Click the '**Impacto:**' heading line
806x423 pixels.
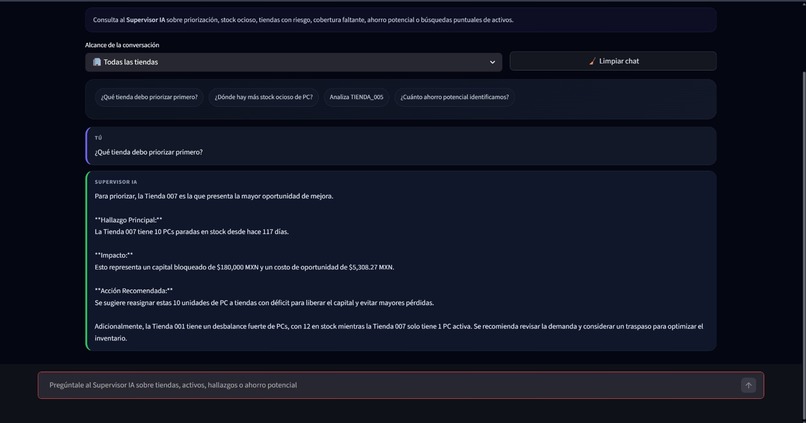[114, 255]
